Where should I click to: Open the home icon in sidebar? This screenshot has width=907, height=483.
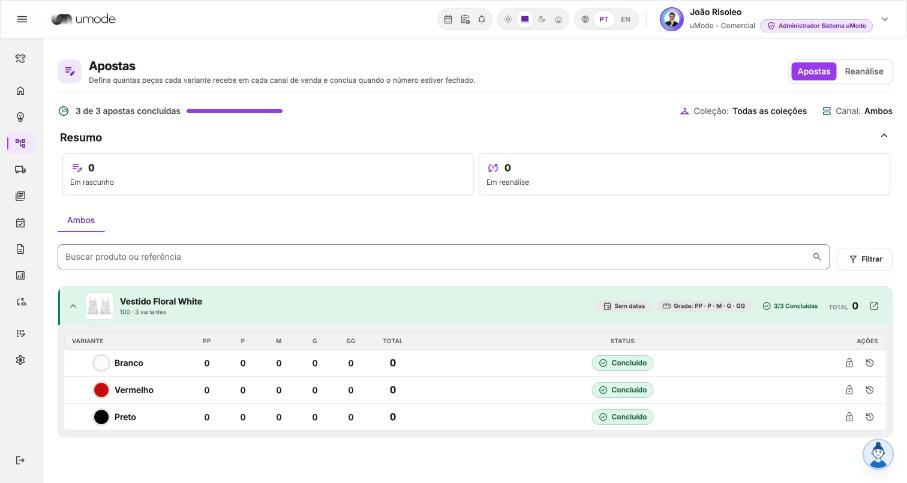point(20,91)
